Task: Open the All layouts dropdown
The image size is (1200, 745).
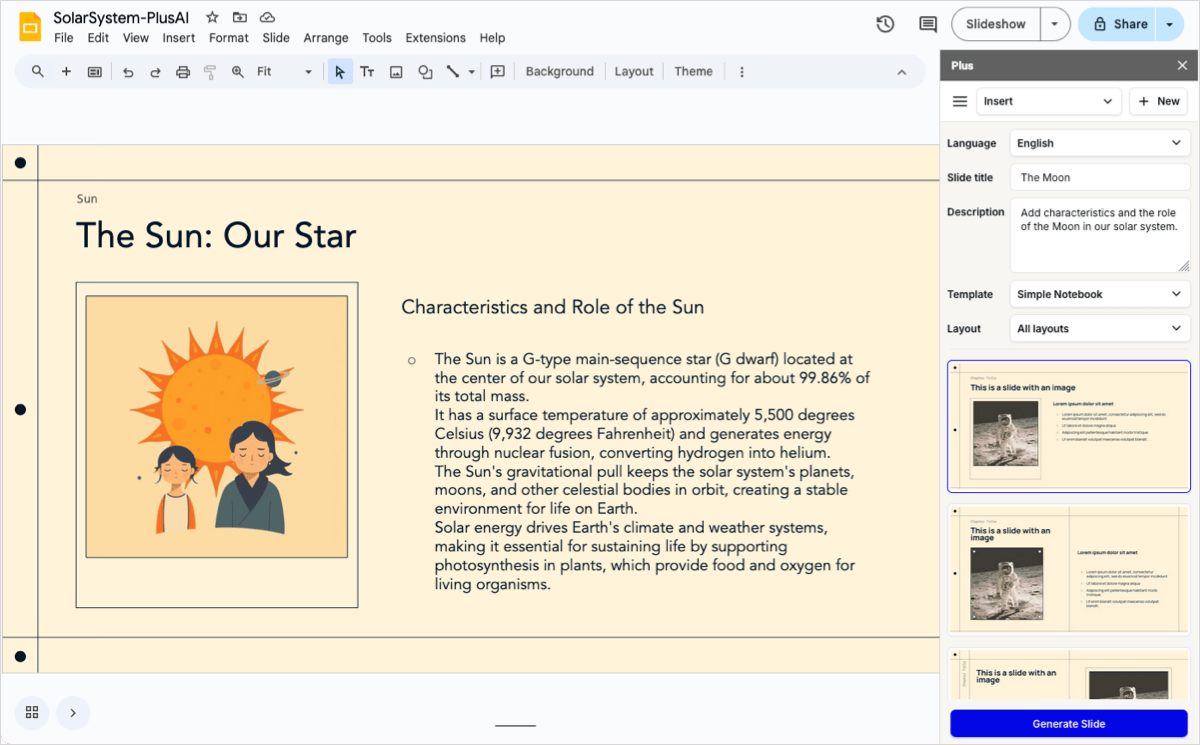Action: 1099,328
